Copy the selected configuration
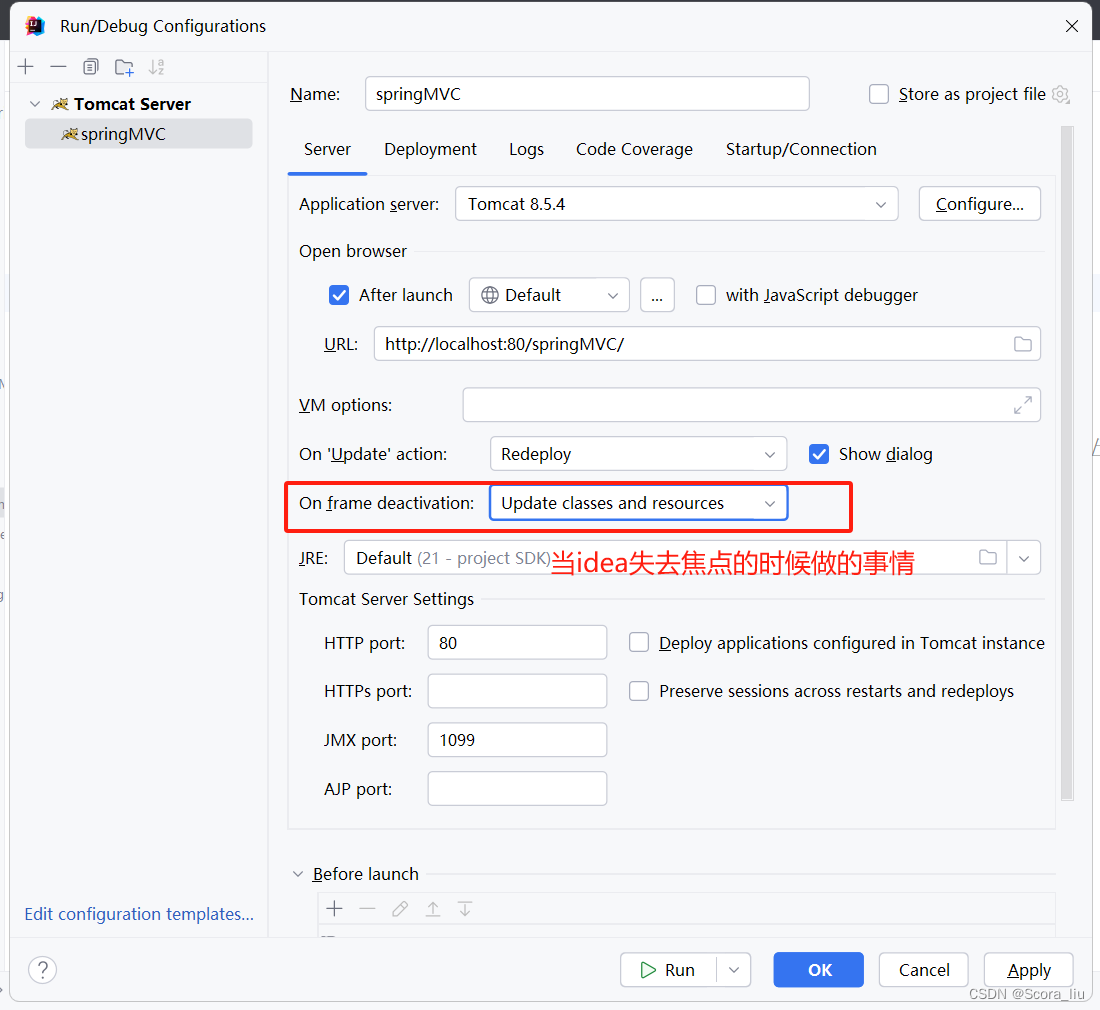 90,67
